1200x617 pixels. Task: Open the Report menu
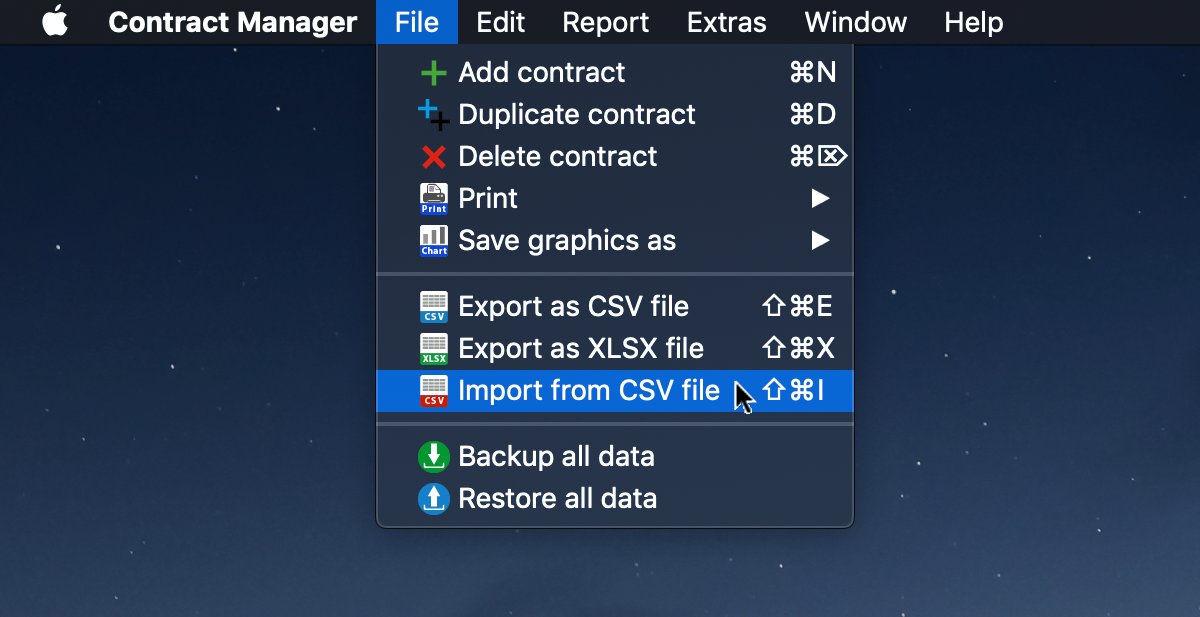point(606,22)
